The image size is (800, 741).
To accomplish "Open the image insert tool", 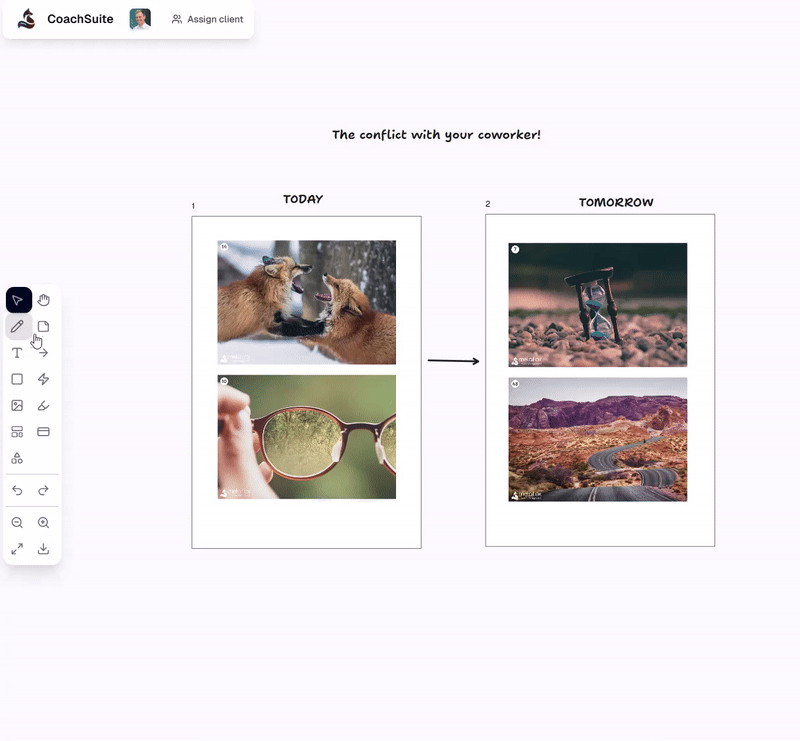I will (x=17, y=405).
